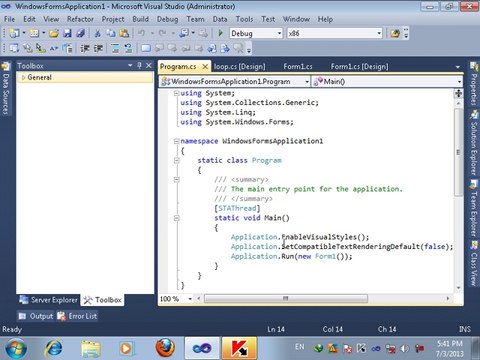Open the Build menu
This screenshot has height=360, width=480.
tap(141, 19)
